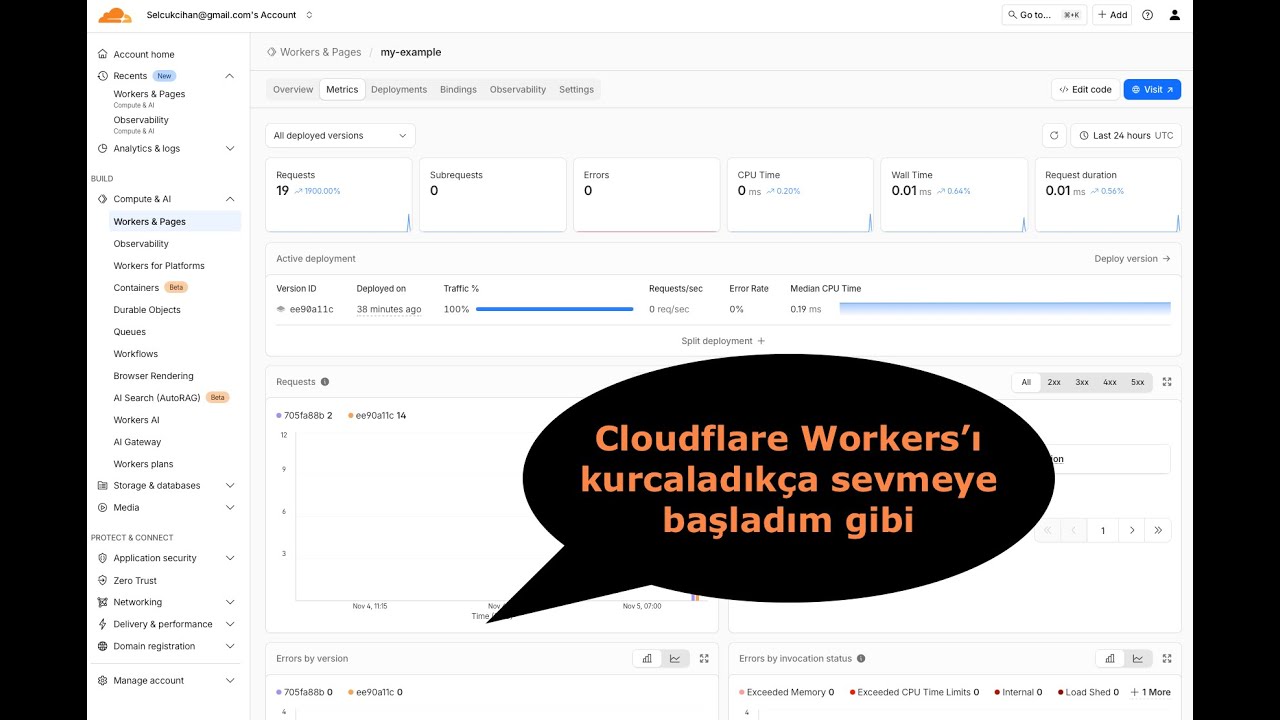This screenshot has height=720, width=1280.
Task: Click Deploy version link
Action: tap(1132, 258)
